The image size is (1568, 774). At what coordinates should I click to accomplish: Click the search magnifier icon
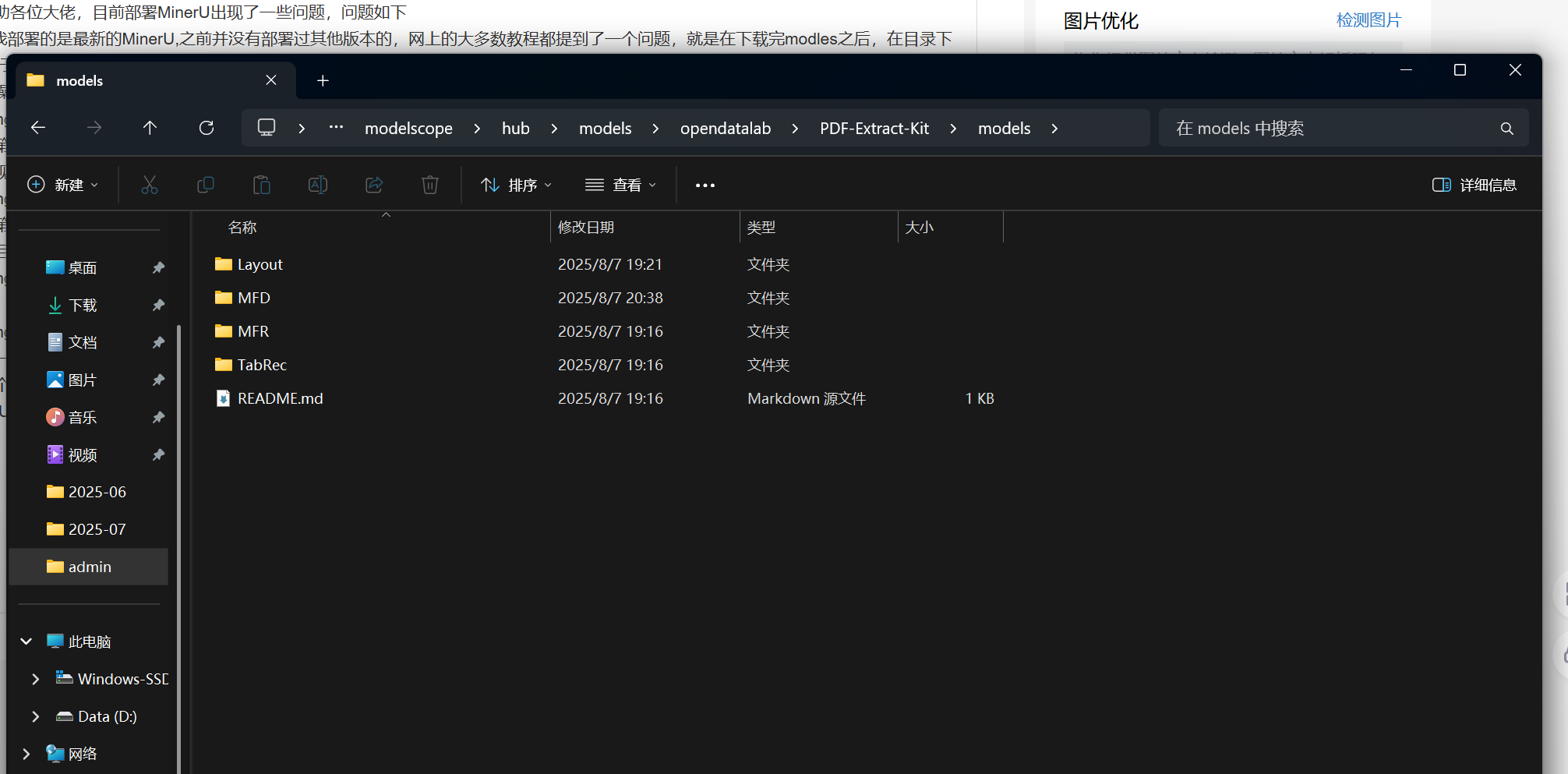(x=1507, y=129)
